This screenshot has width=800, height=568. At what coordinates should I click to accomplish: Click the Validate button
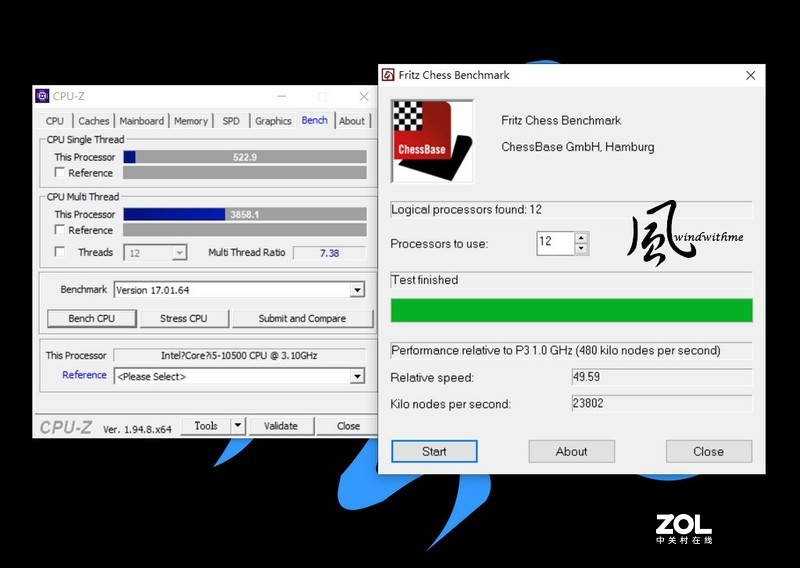(281, 426)
